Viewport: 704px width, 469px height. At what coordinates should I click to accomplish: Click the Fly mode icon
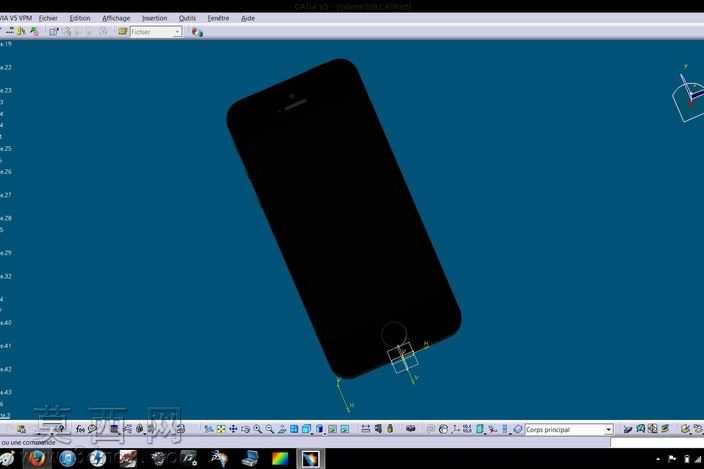coord(209,429)
